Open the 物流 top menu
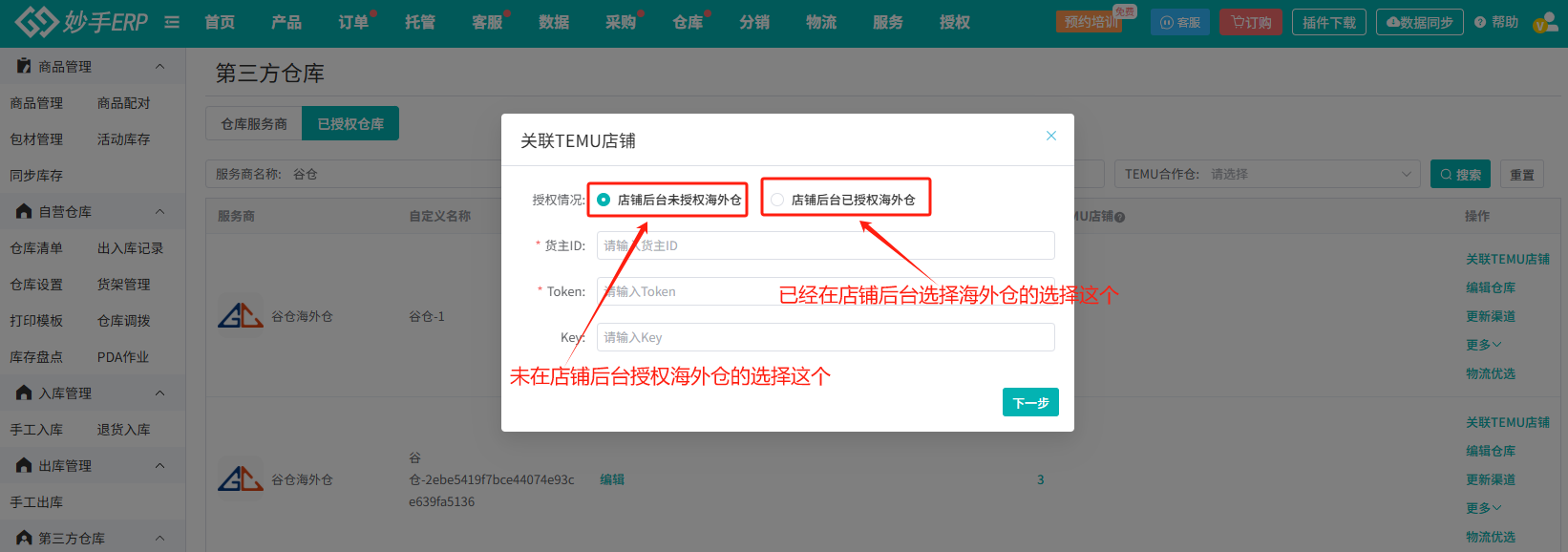Viewport: 1568px width, 552px height. coord(821,22)
